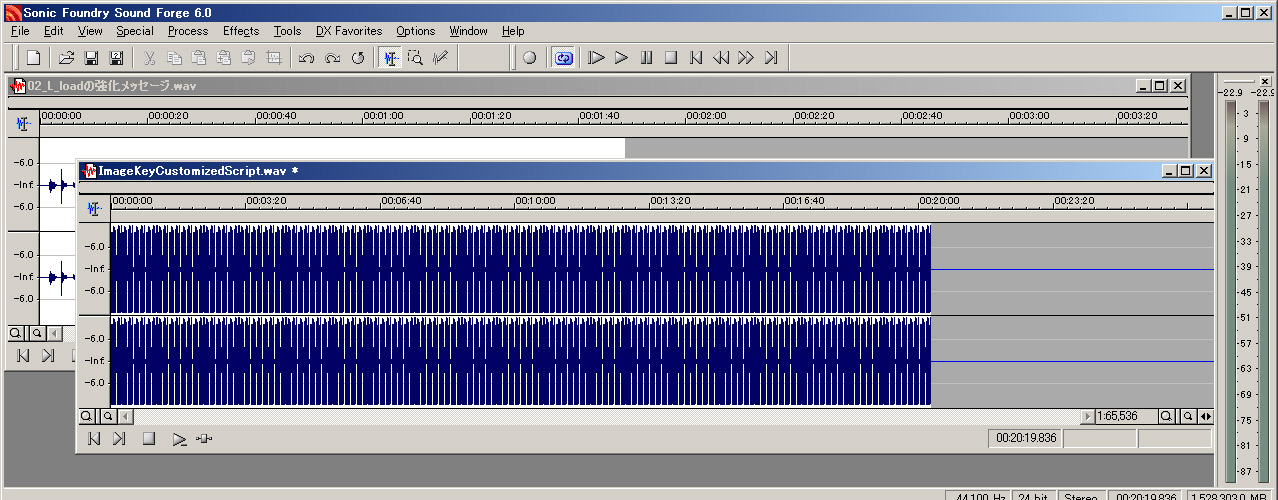Screen dimensions: 1278x500
Task: Click Go to End in 02_L_load window playbar
Action: [x=48, y=355]
